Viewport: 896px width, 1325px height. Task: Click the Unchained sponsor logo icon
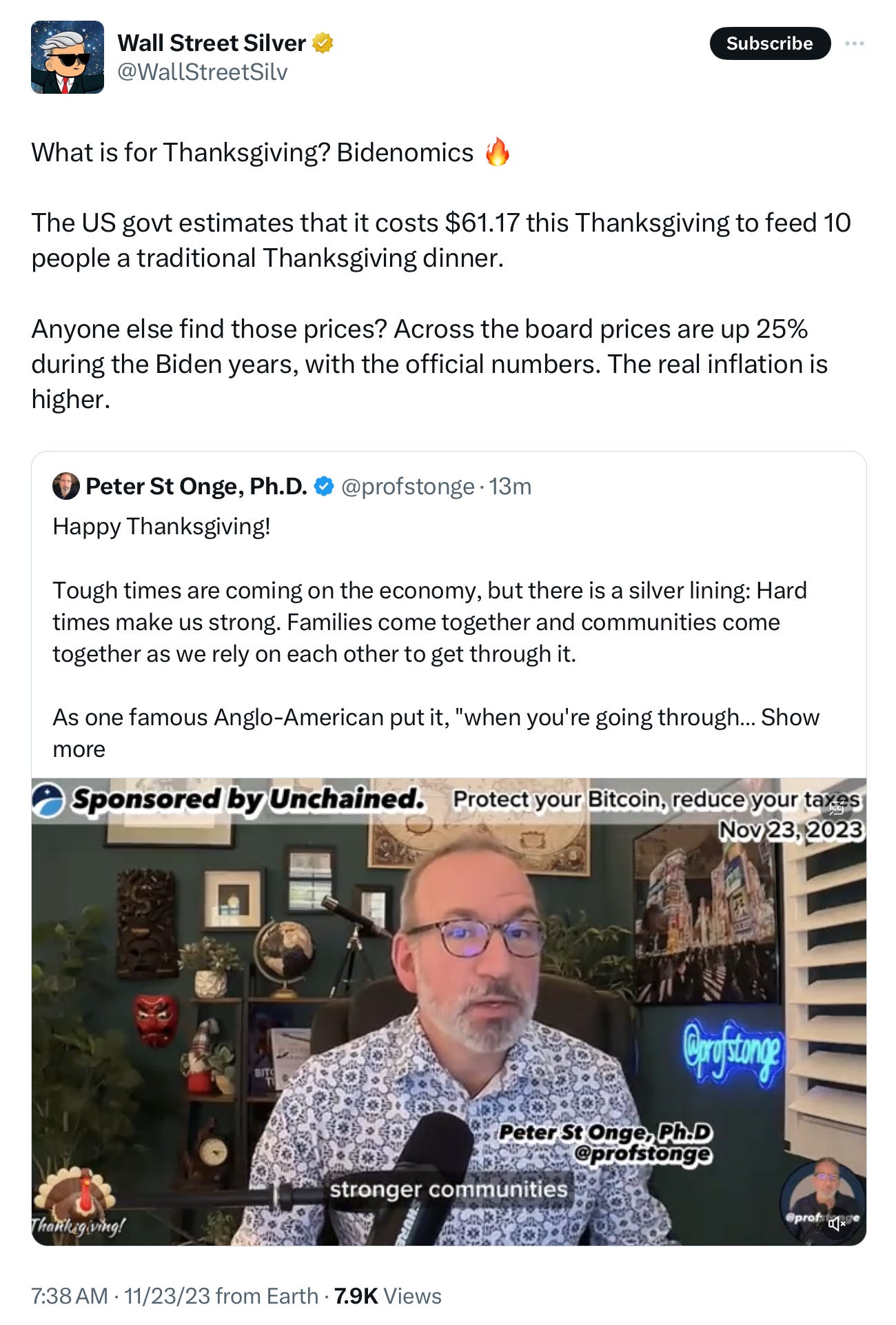tap(48, 800)
